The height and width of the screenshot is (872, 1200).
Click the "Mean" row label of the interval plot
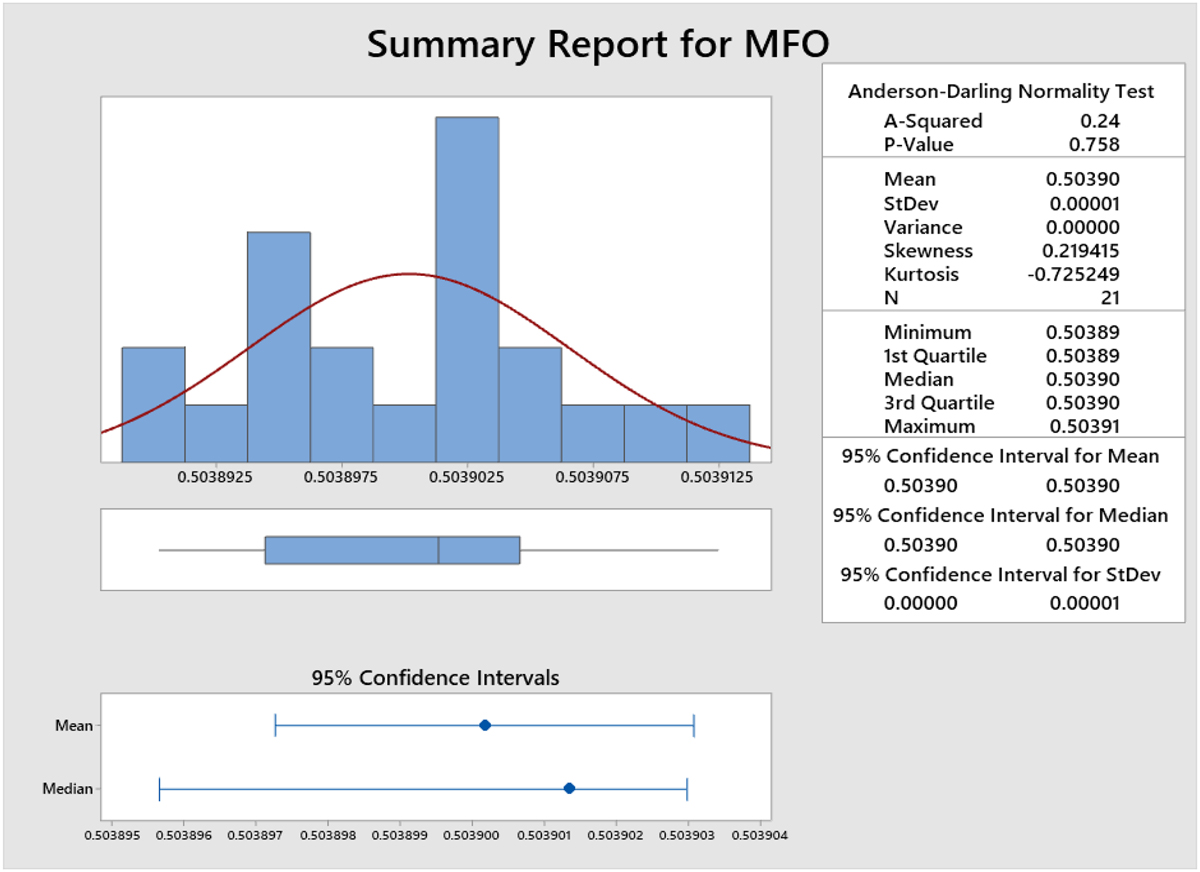(73, 725)
